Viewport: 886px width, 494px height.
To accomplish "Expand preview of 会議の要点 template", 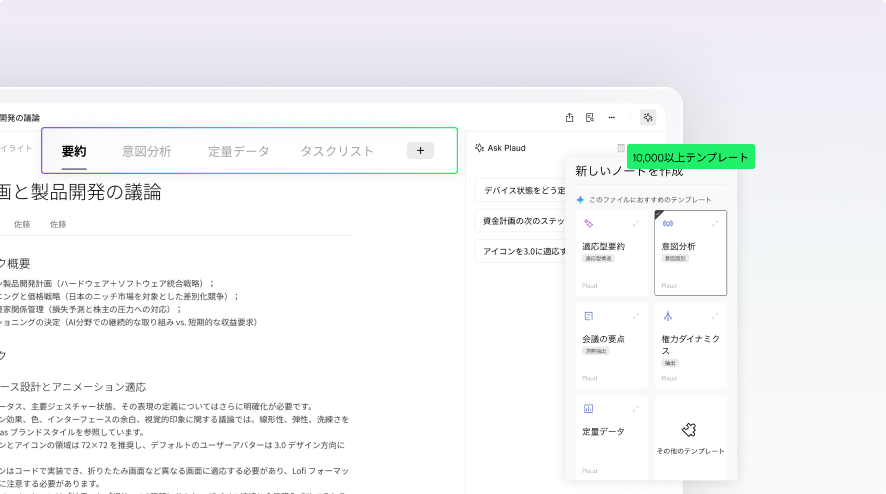I will click(635, 316).
